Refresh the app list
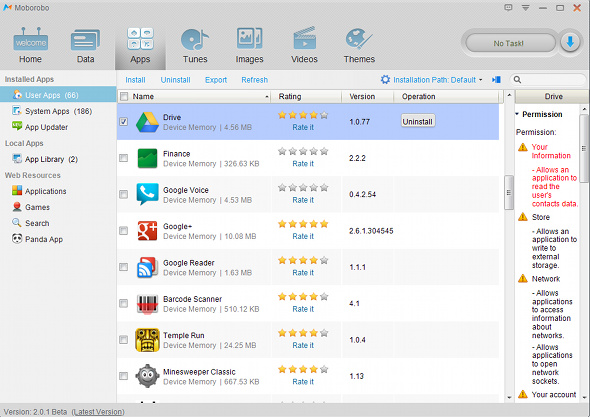Image resolution: width=590 pixels, height=417 pixels. (254, 80)
